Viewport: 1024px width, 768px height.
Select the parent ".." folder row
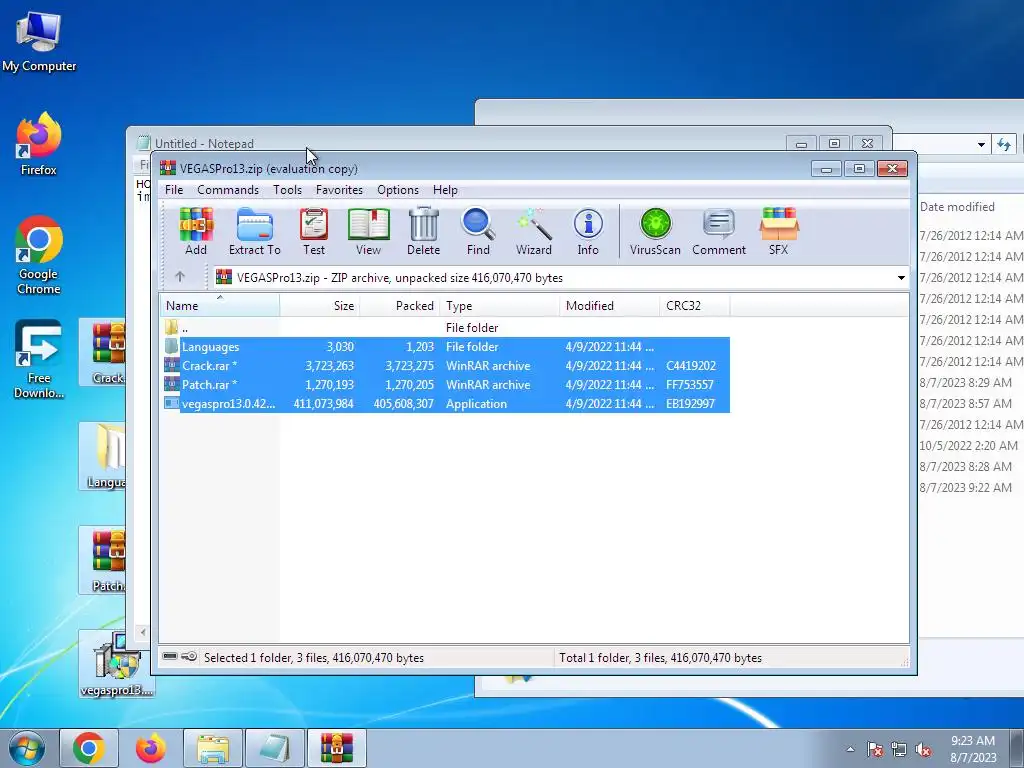(445, 328)
